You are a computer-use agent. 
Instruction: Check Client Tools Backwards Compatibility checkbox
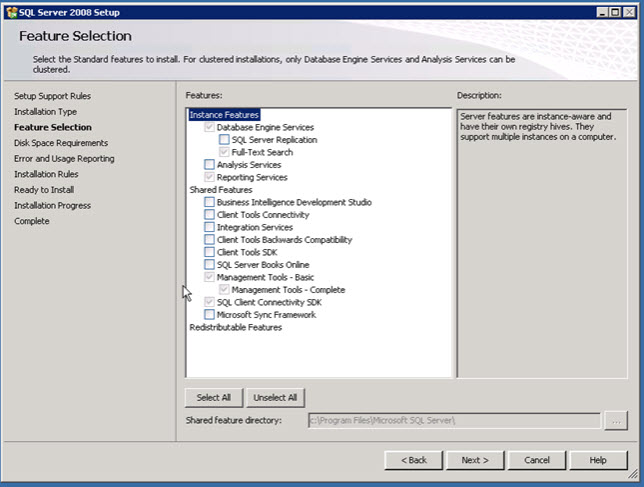pyautogui.click(x=209, y=240)
